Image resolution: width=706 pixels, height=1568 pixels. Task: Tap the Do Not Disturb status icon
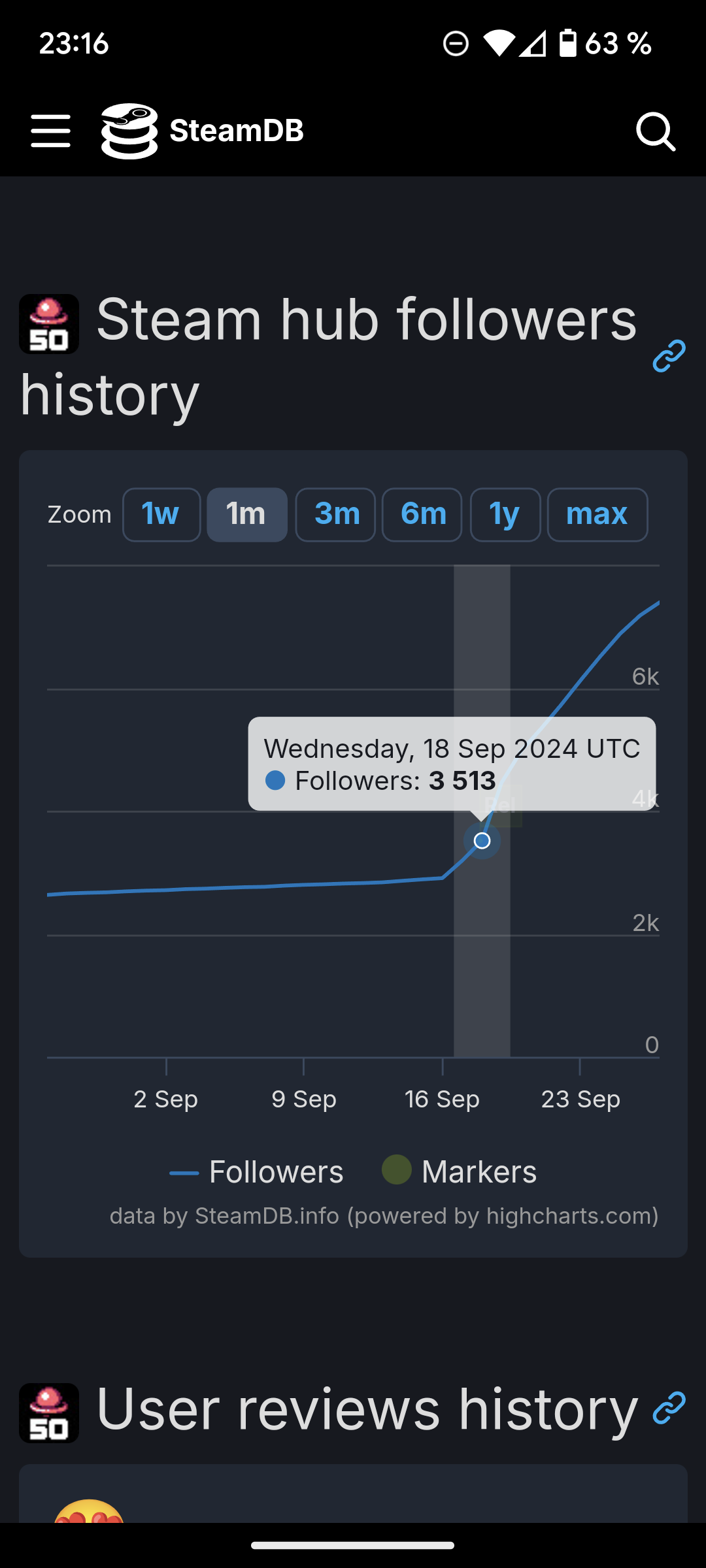456,44
